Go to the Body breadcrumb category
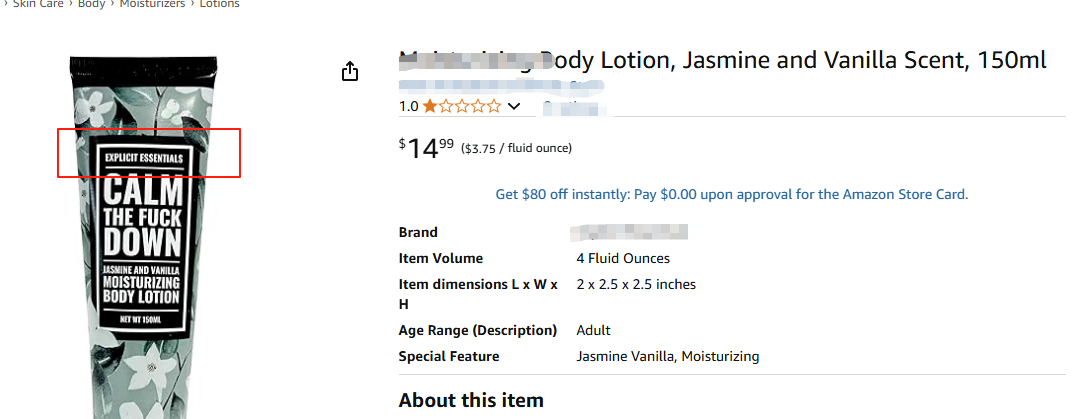 click(x=91, y=4)
